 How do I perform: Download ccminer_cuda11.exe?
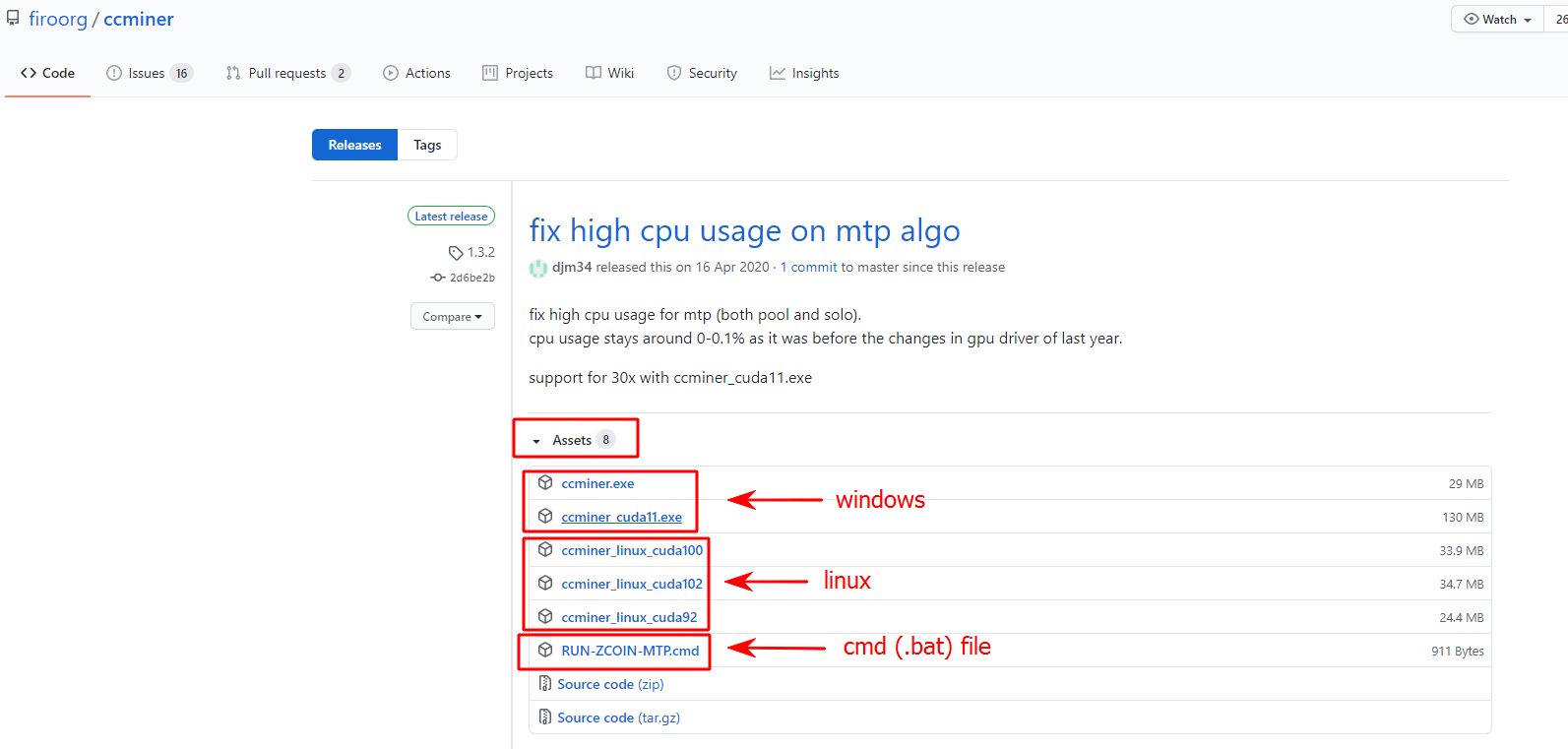coord(621,517)
